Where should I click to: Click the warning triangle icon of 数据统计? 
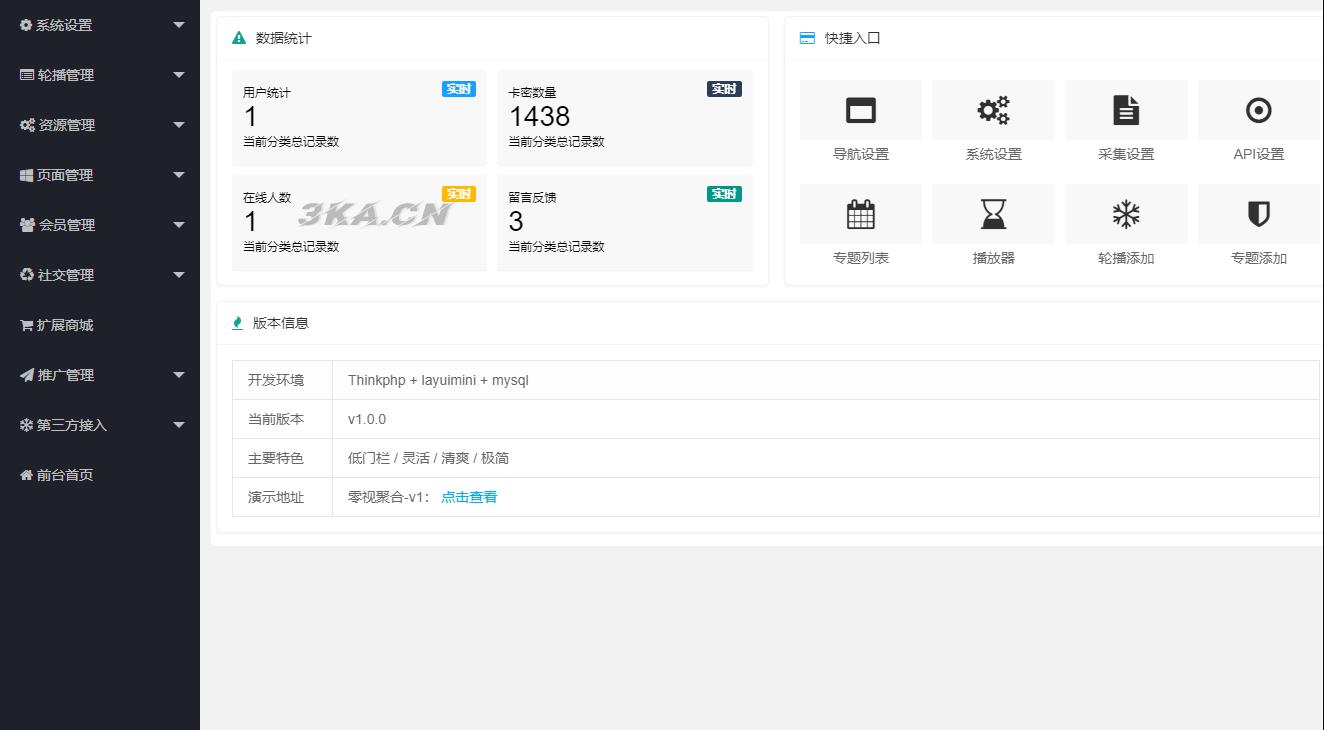(239, 38)
